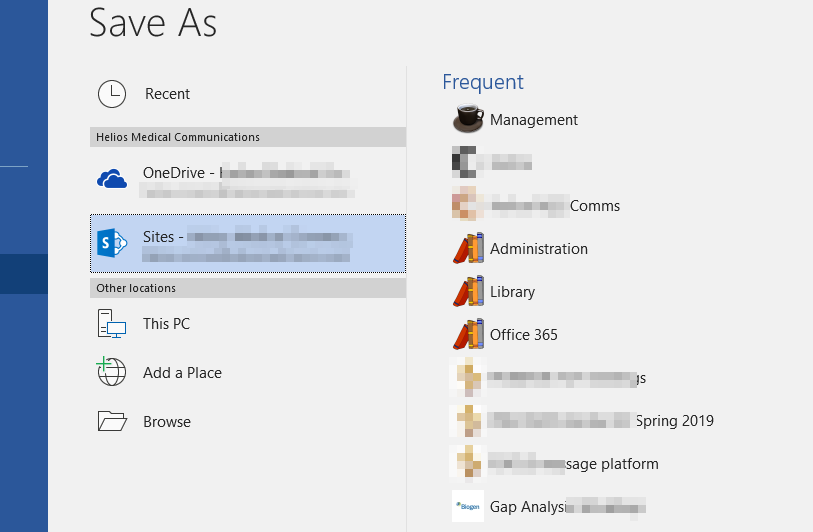This screenshot has height=532, width=813.
Task: Open Browse to pick a folder
Action: [x=167, y=422]
